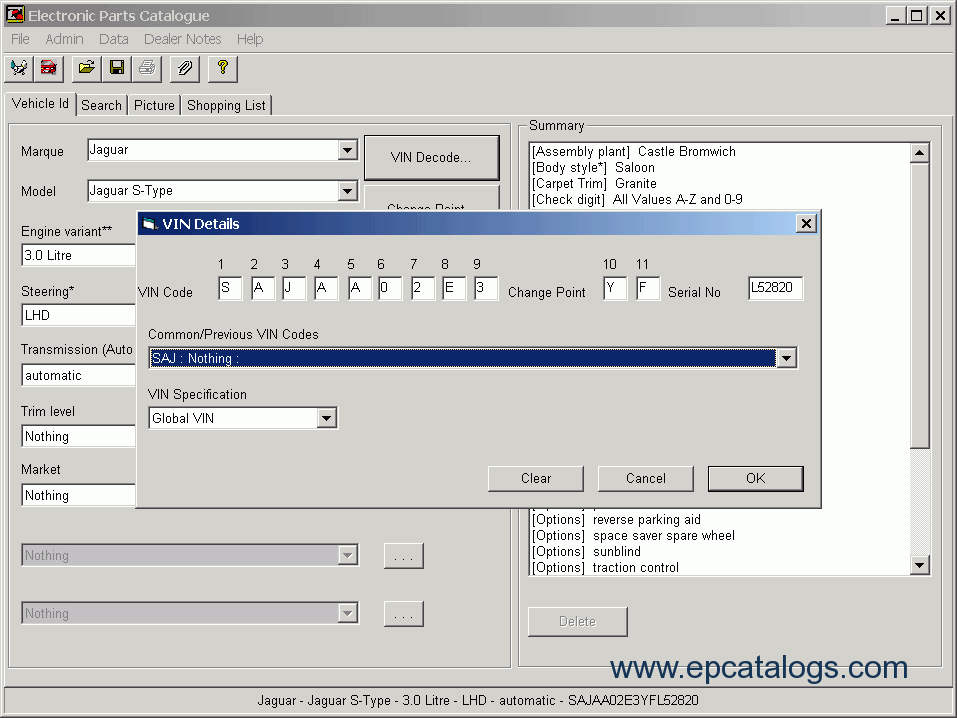The width and height of the screenshot is (957, 718).
Task: Click the Transmission field showing automatic
Action: (78, 375)
